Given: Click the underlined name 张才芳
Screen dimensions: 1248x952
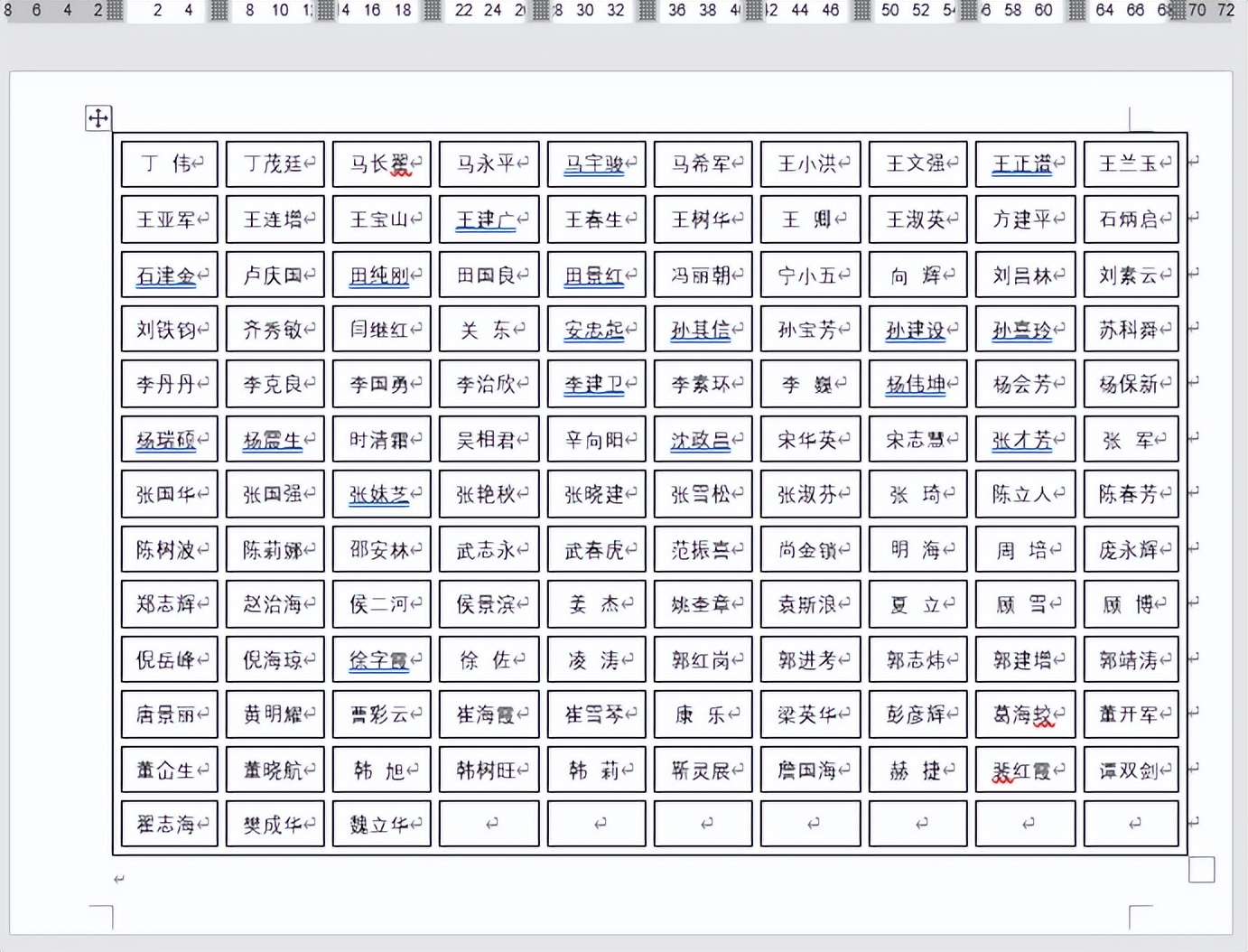Looking at the screenshot, I should point(1020,439).
